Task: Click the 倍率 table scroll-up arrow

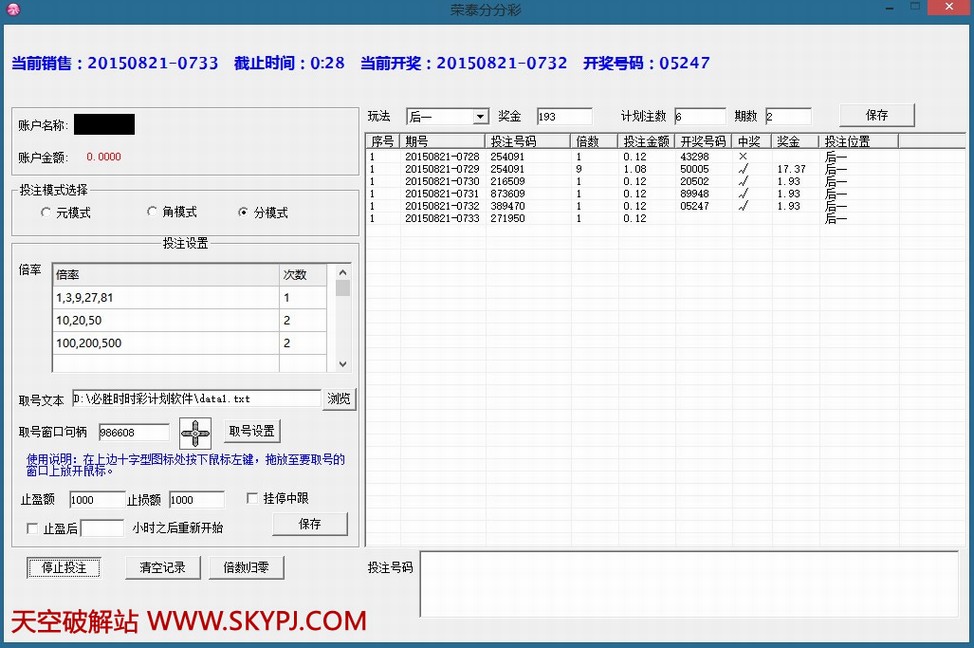Action: click(343, 271)
